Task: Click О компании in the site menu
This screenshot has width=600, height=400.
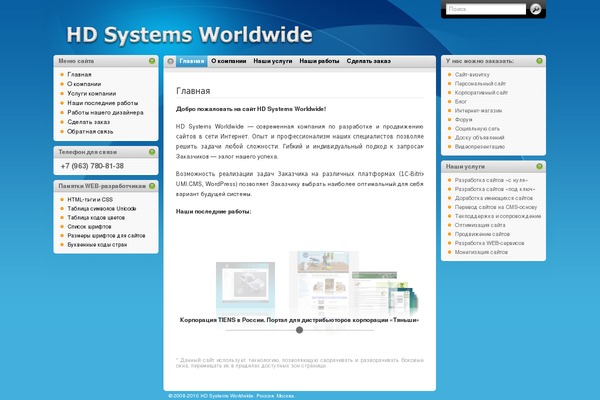Action: [84, 84]
